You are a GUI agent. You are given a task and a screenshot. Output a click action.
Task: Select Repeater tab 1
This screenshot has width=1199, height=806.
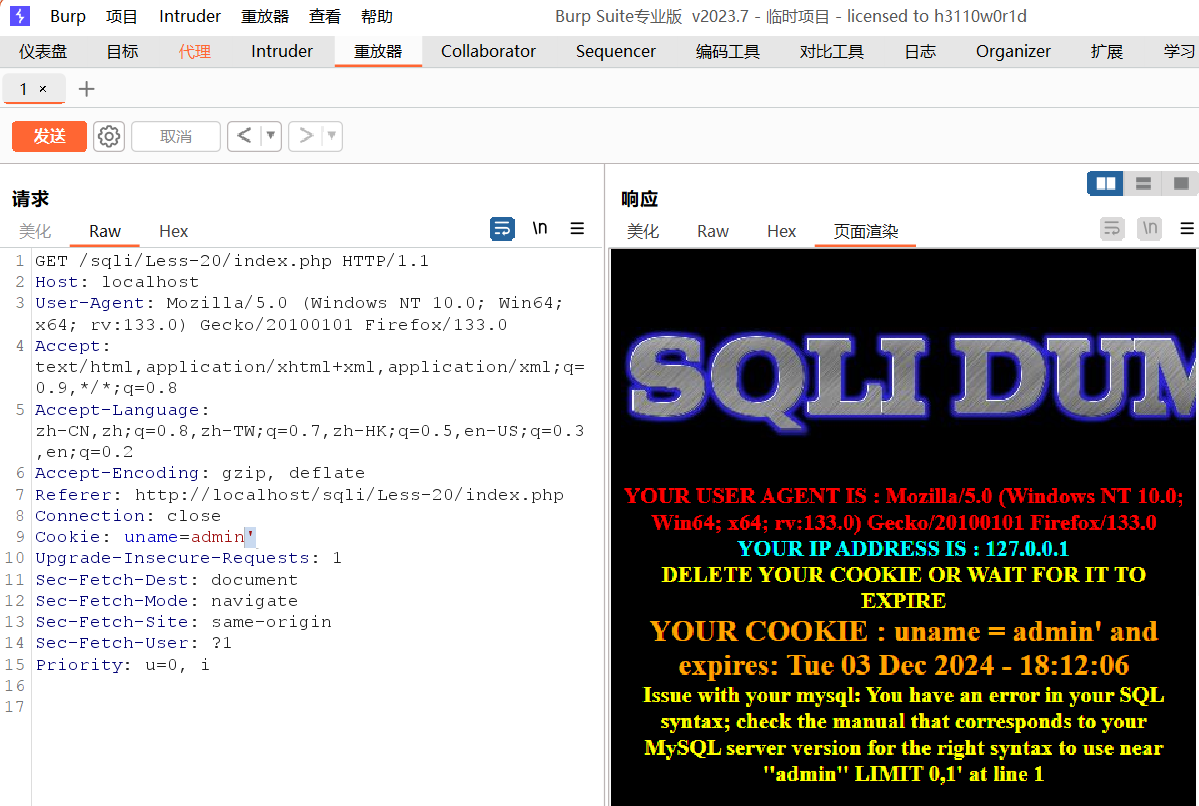click(x=24, y=89)
